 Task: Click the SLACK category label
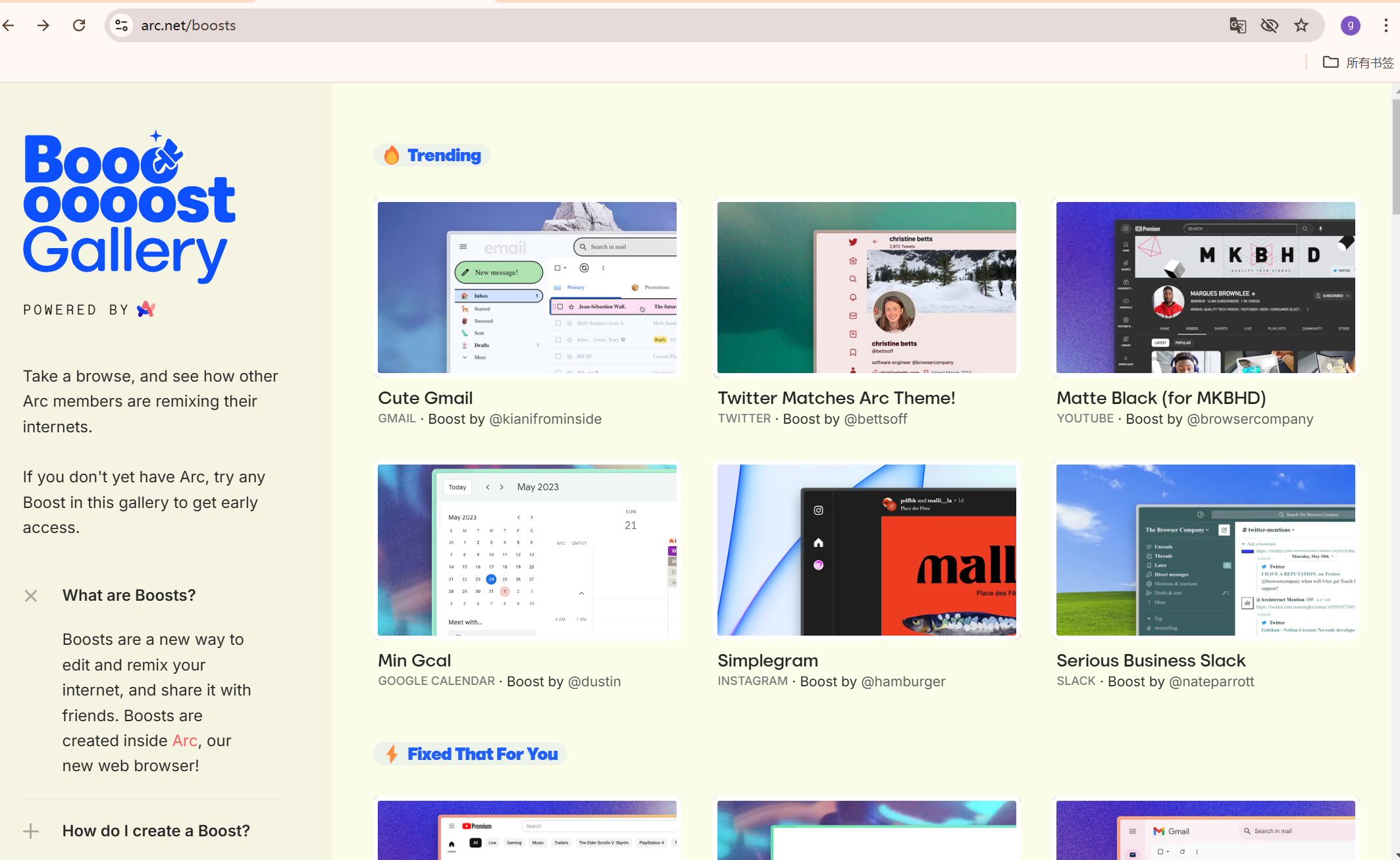1076,681
